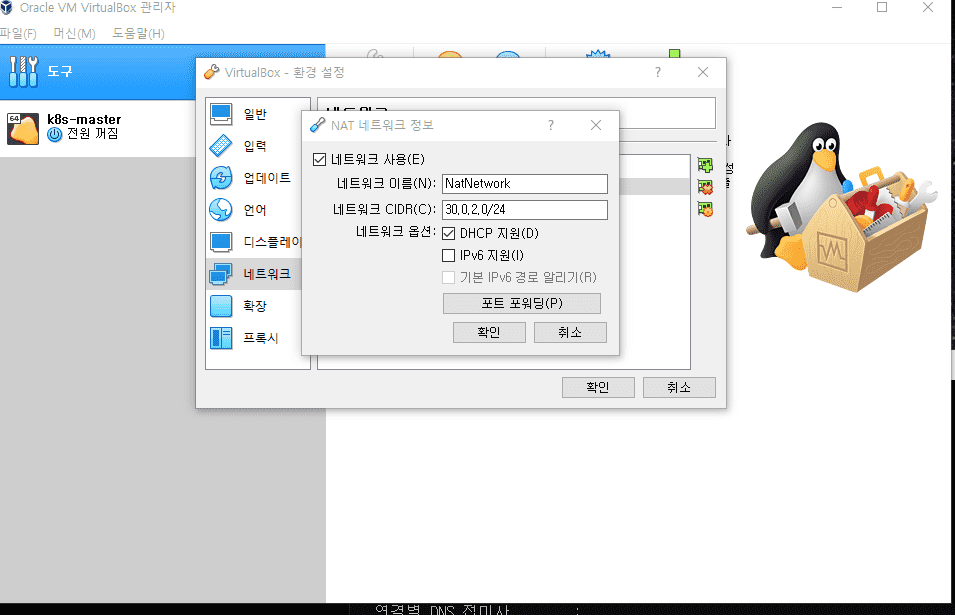This screenshot has width=955, height=615.
Task: Open the 파일(F) menu
Action: [x=18, y=33]
